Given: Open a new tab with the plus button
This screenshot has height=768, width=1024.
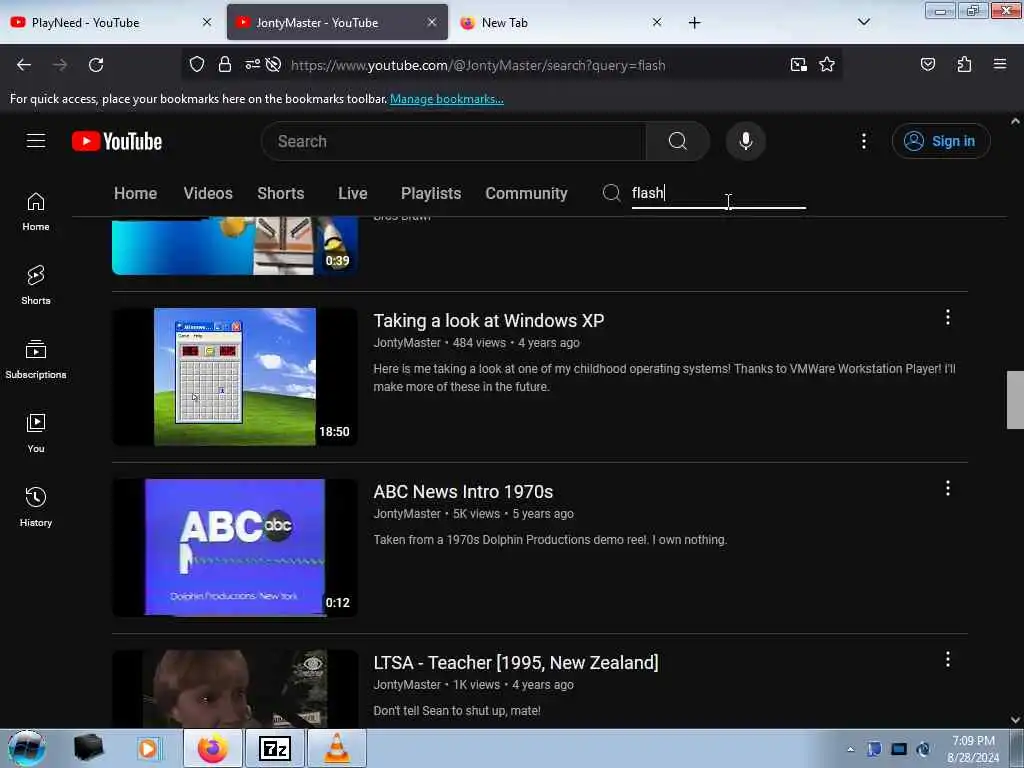Looking at the screenshot, I should tap(694, 23).
